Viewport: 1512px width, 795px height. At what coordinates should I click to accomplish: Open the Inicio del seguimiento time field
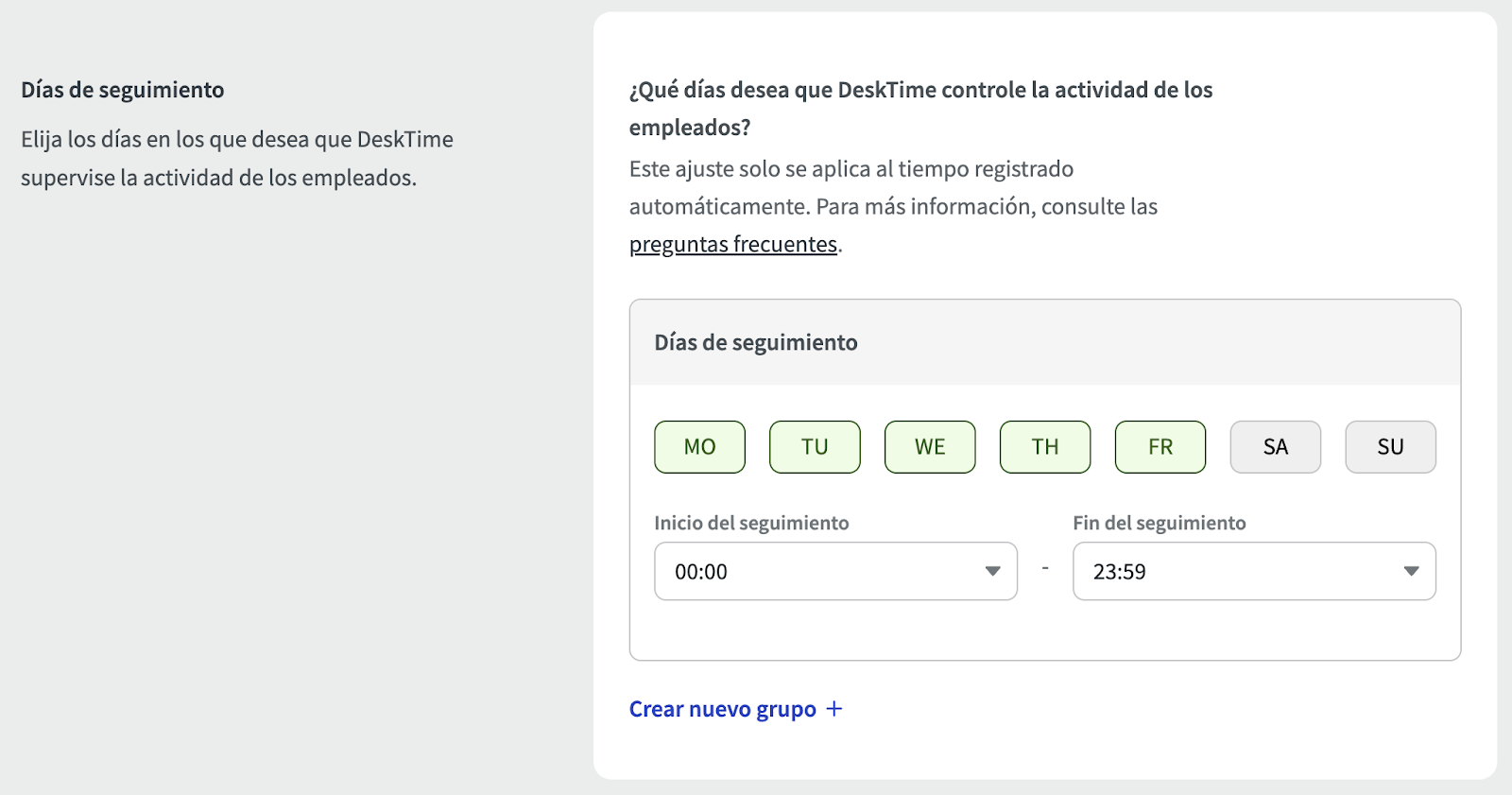835,571
